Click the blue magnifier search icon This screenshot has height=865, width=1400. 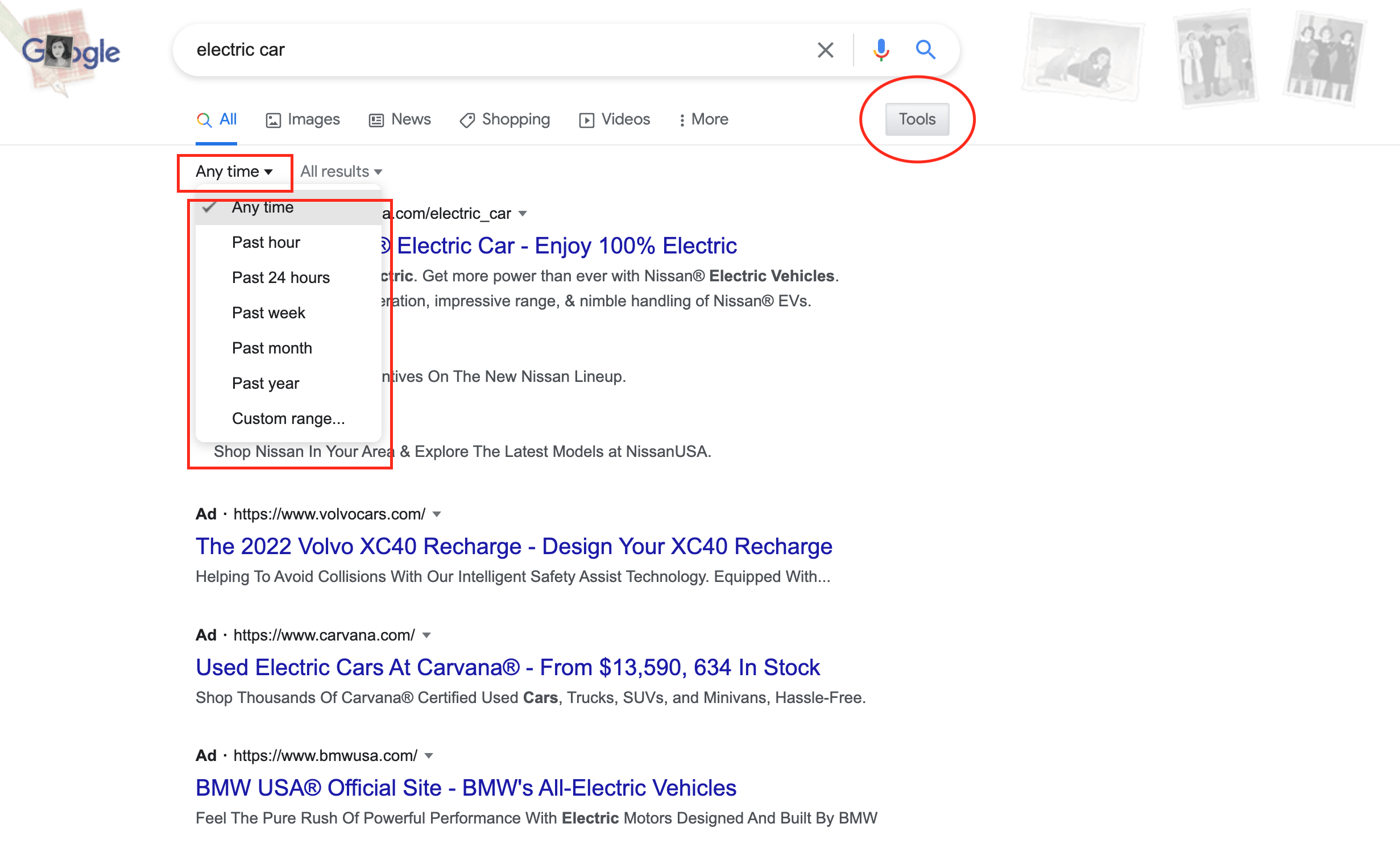[x=925, y=51]
